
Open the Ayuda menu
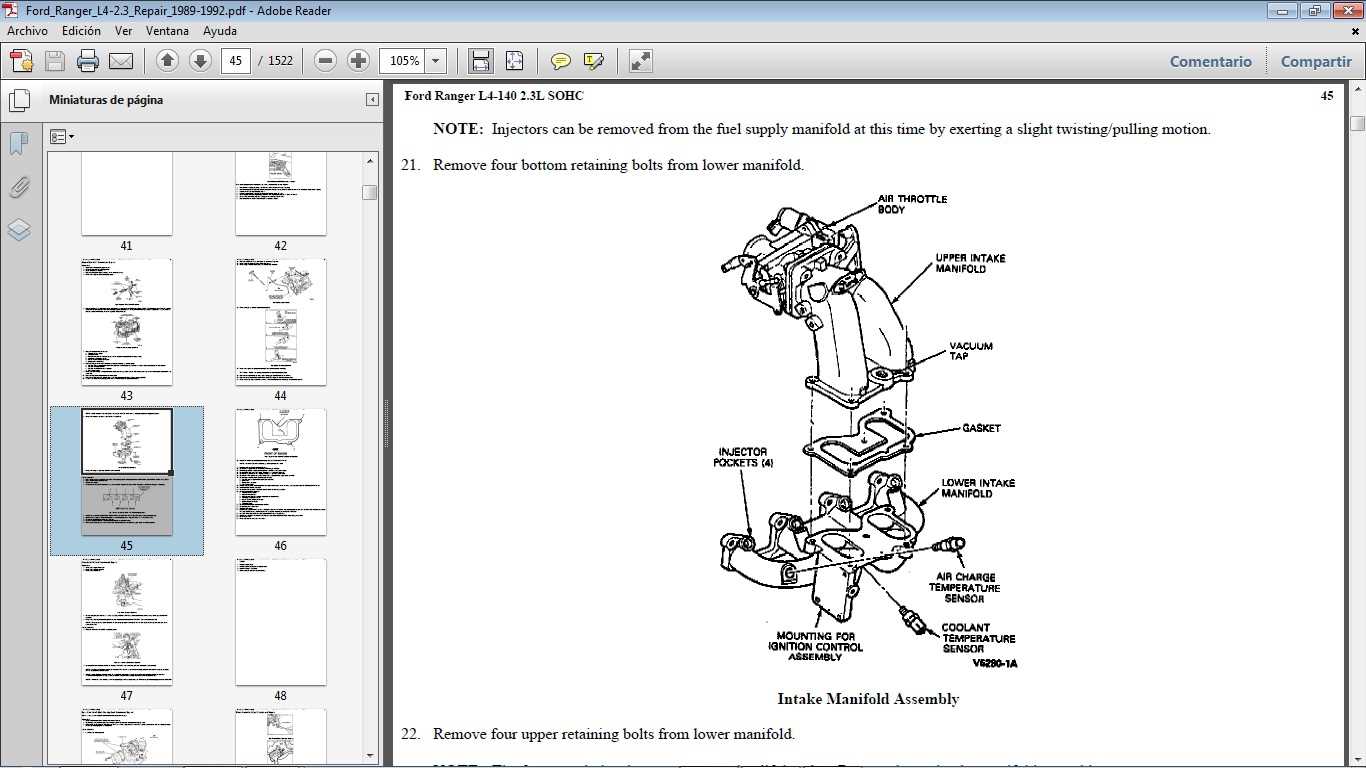(220, 31)
